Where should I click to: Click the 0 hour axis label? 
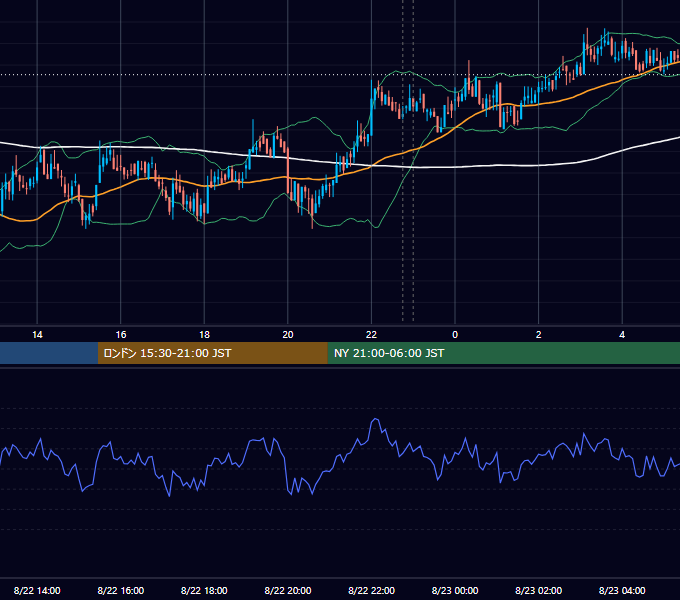pos(455,335)
